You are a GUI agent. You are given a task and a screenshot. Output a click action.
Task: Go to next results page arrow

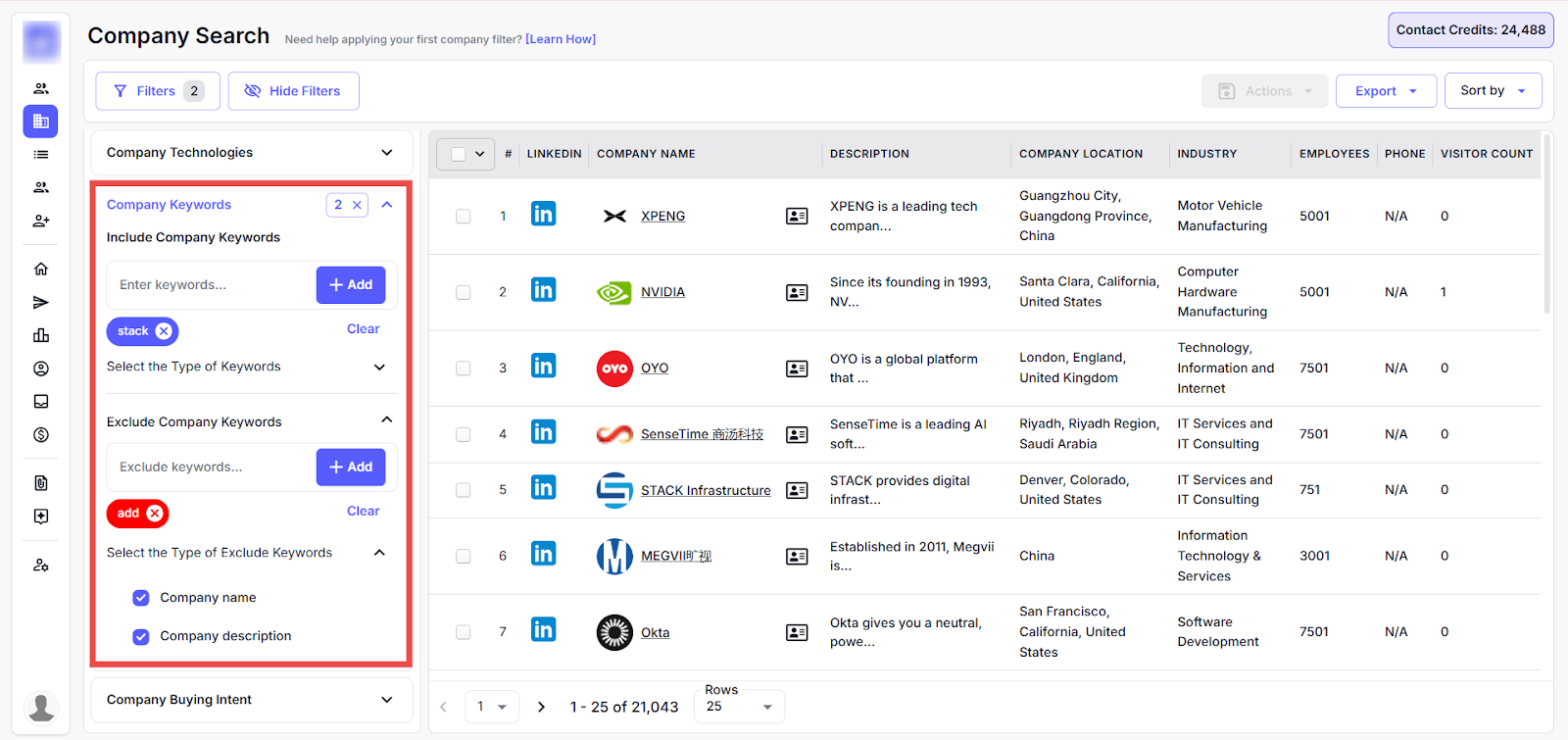541,707
